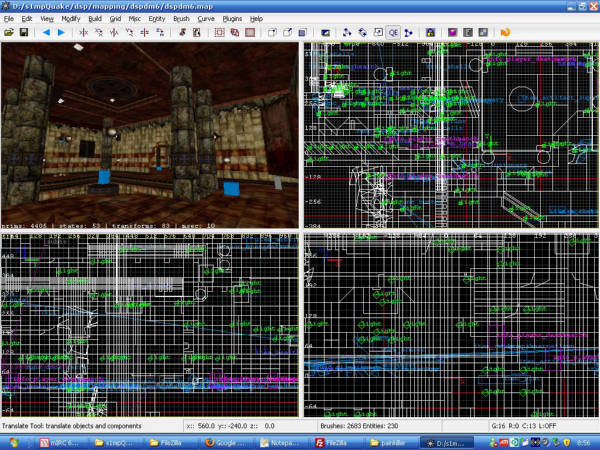Viewport: 600px width, 450px height.
Task: Click the y-axis Rotate icon
Action: pyautogui.click(x=129, y=33)
